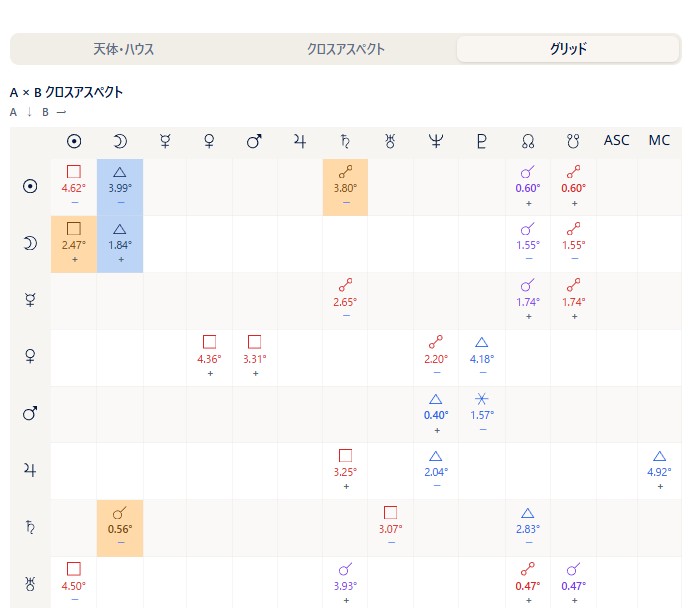Click the orange Sun-Saturn opposition 3.80° cell
697x608 pixels.
tap(345, 187)
